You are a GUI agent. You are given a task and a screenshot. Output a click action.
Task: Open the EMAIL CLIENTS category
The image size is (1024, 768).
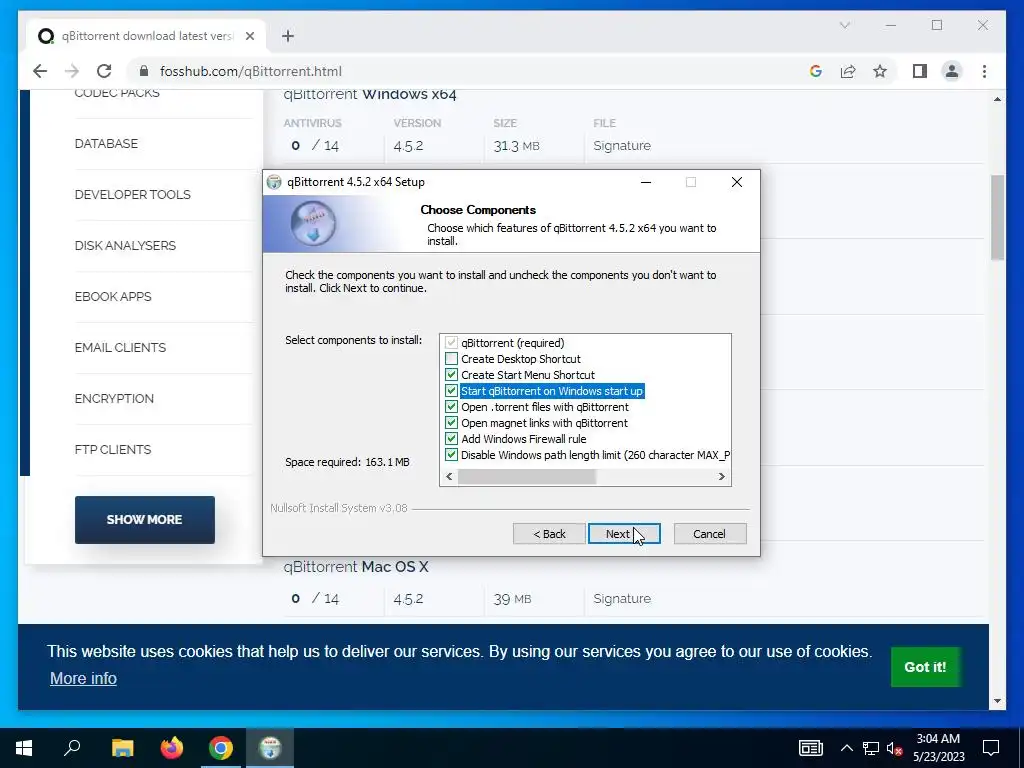click(x=120, y=347)
